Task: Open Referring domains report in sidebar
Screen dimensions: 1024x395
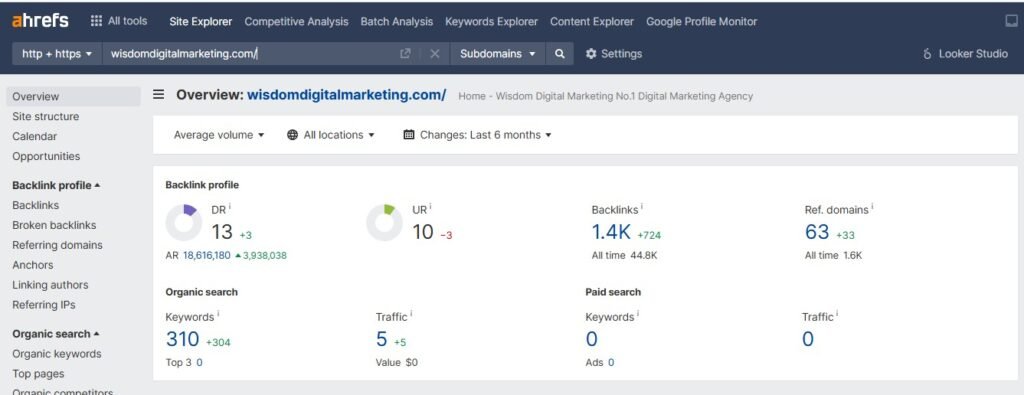Action: (x=57, y=245)
